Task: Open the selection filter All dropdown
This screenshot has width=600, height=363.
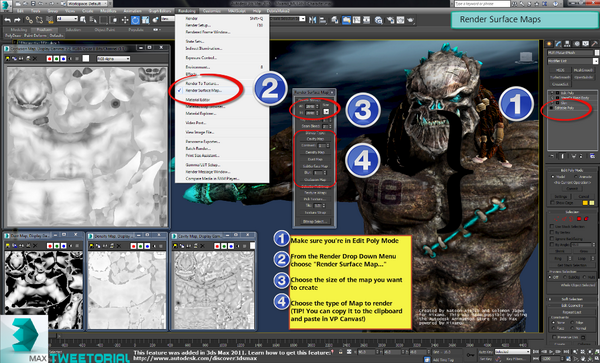Action: click(x=67, y=19)
